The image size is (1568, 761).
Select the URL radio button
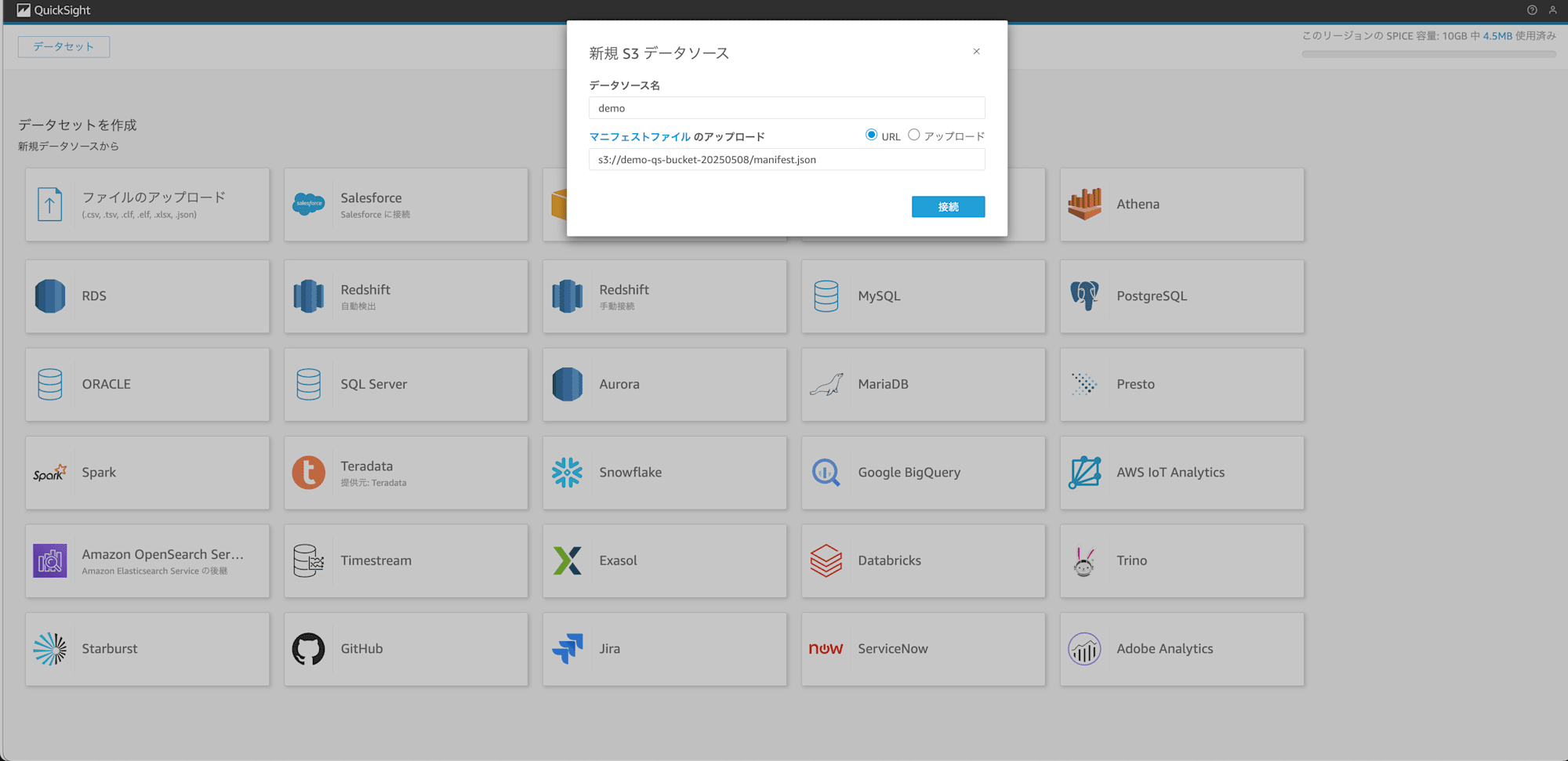(871, 135)
